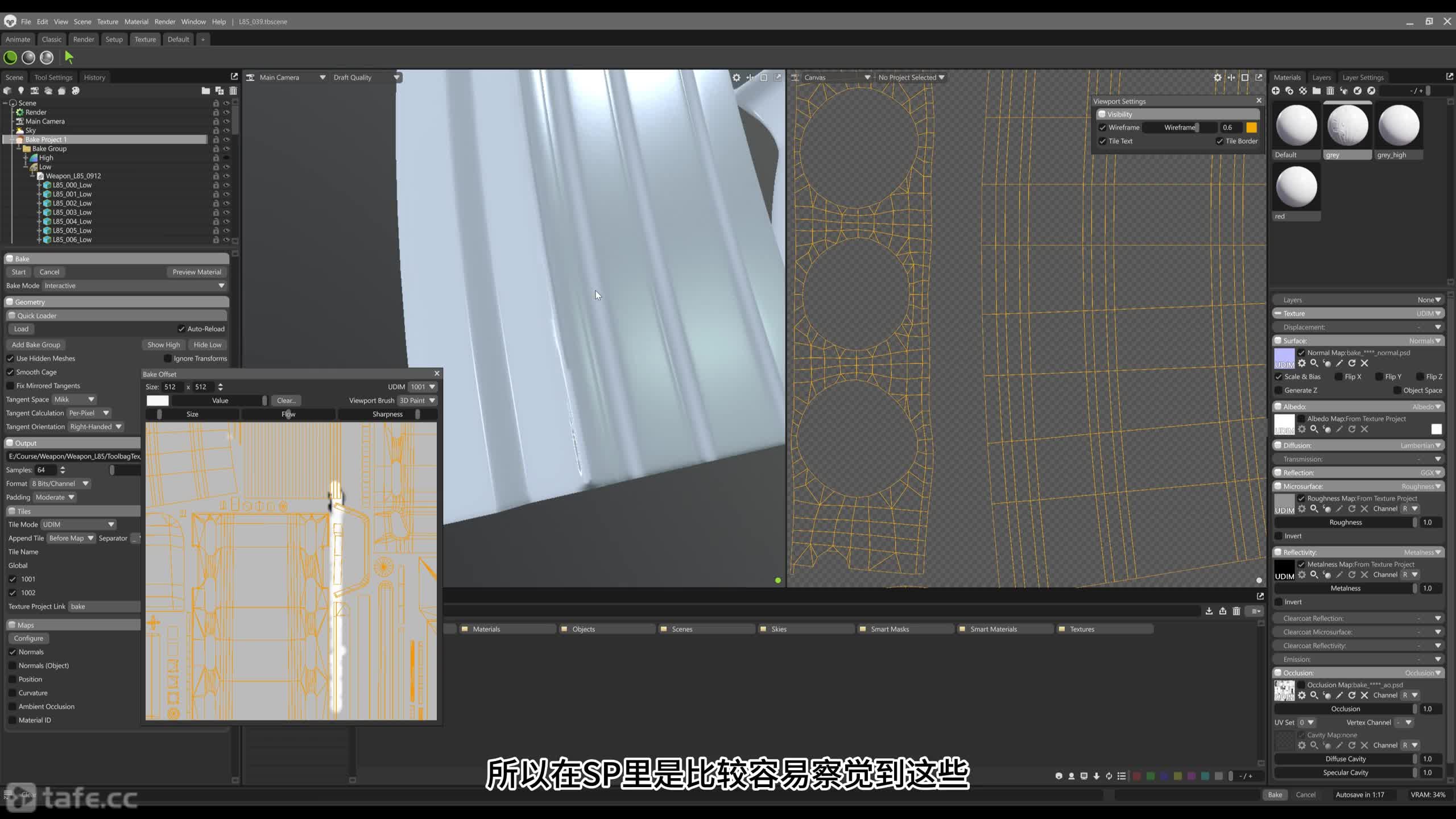Select the green arrow pointer tool
The width and height of the screenshot is (1456, 819).
[69, 57]
